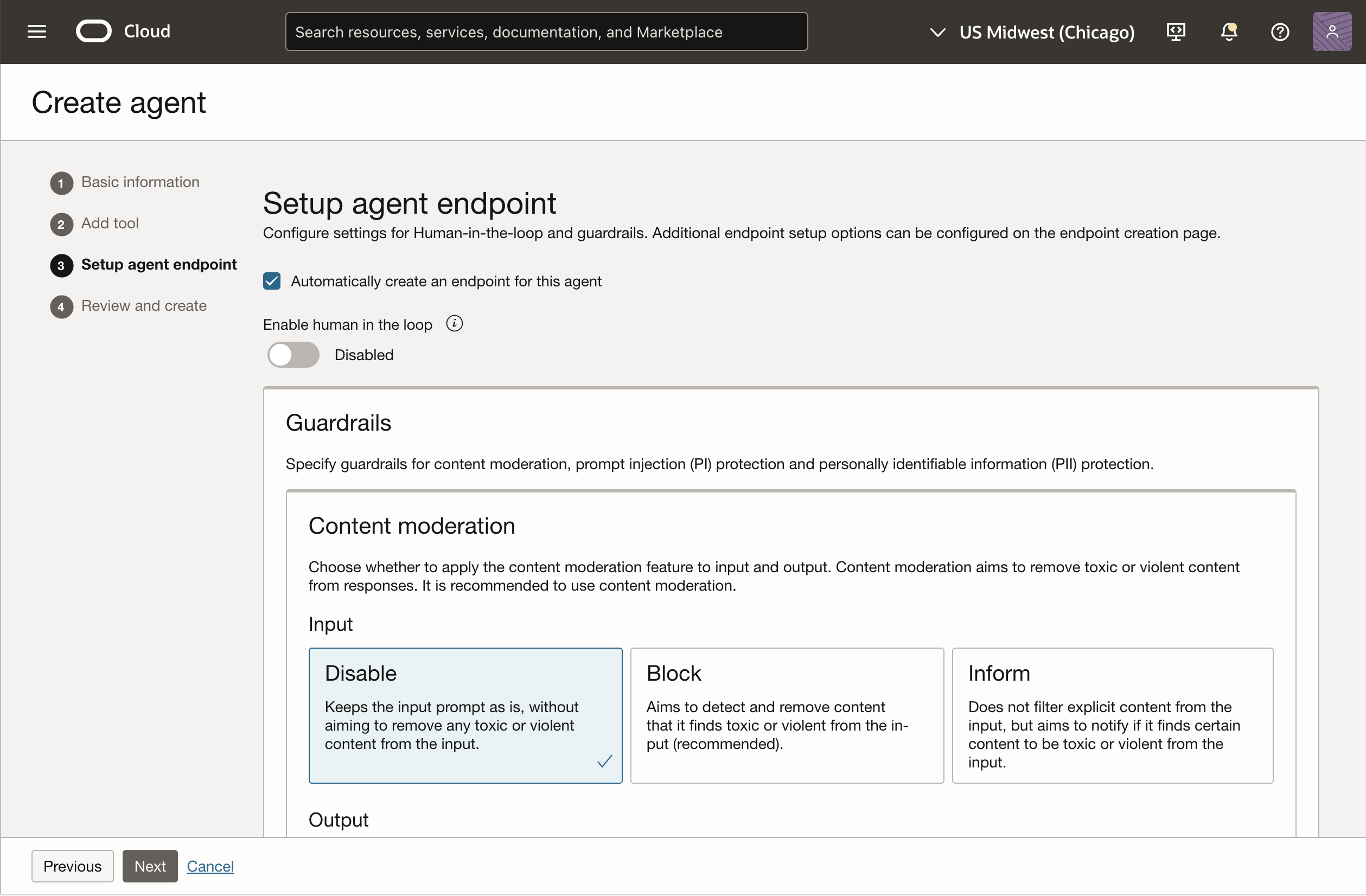Screen dimensions: 1366x896
Task: Open the user profile avatar menu
Action: pos(1332,31)
